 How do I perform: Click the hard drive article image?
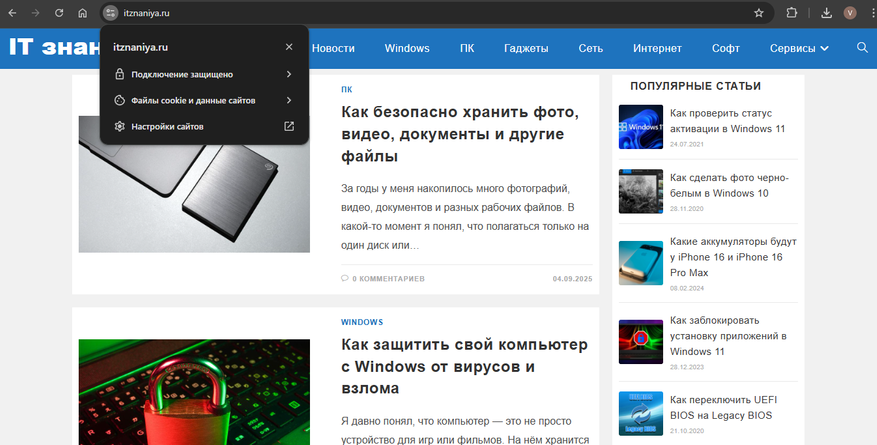click(x=194, y=184)
